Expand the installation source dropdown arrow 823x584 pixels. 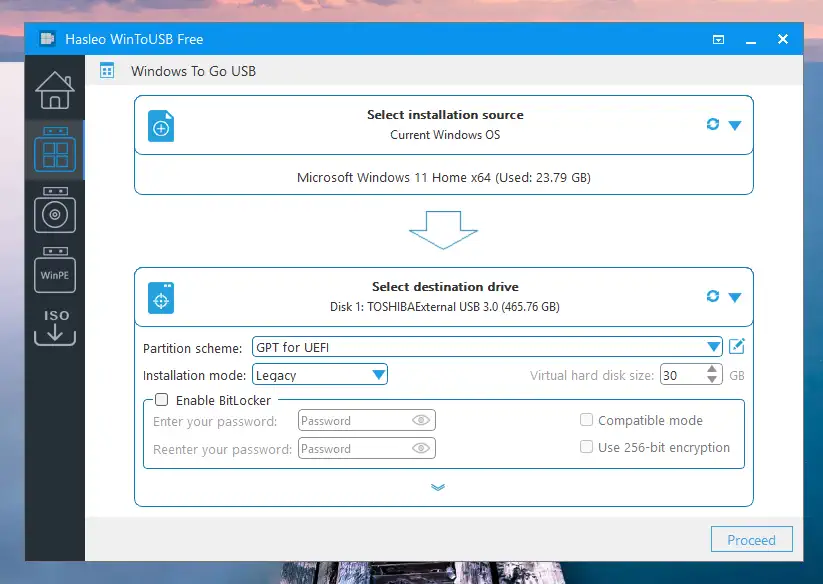click(x=735, y=125)
